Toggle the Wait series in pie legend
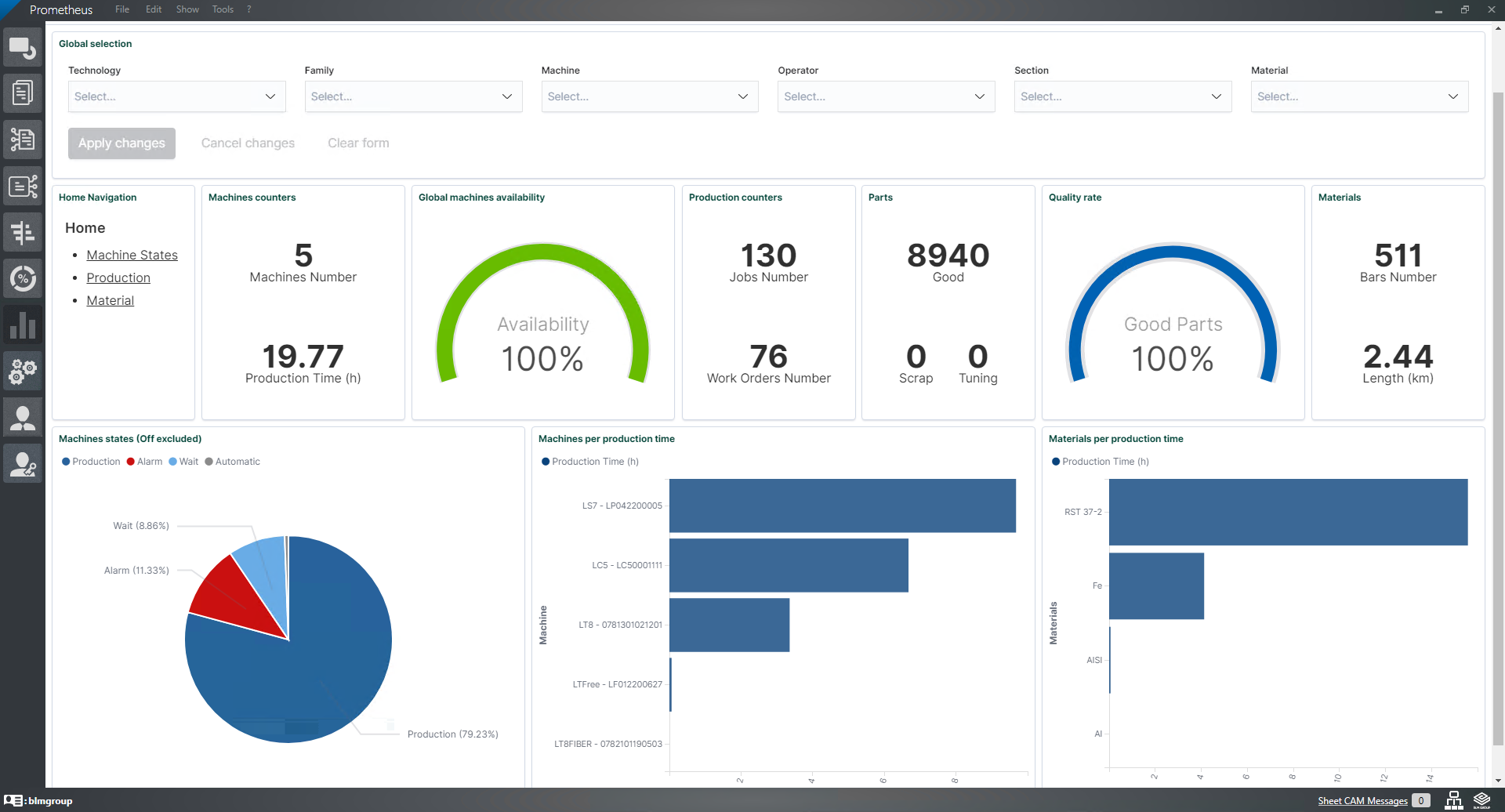 click(x=183, y=462)
